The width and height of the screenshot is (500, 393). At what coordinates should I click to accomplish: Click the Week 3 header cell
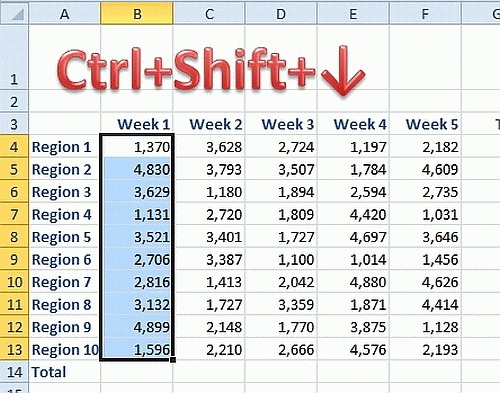(281, 124)
